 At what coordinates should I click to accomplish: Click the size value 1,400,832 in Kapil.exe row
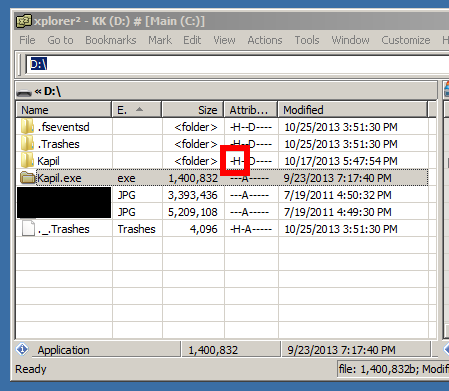tap(193, 178)
